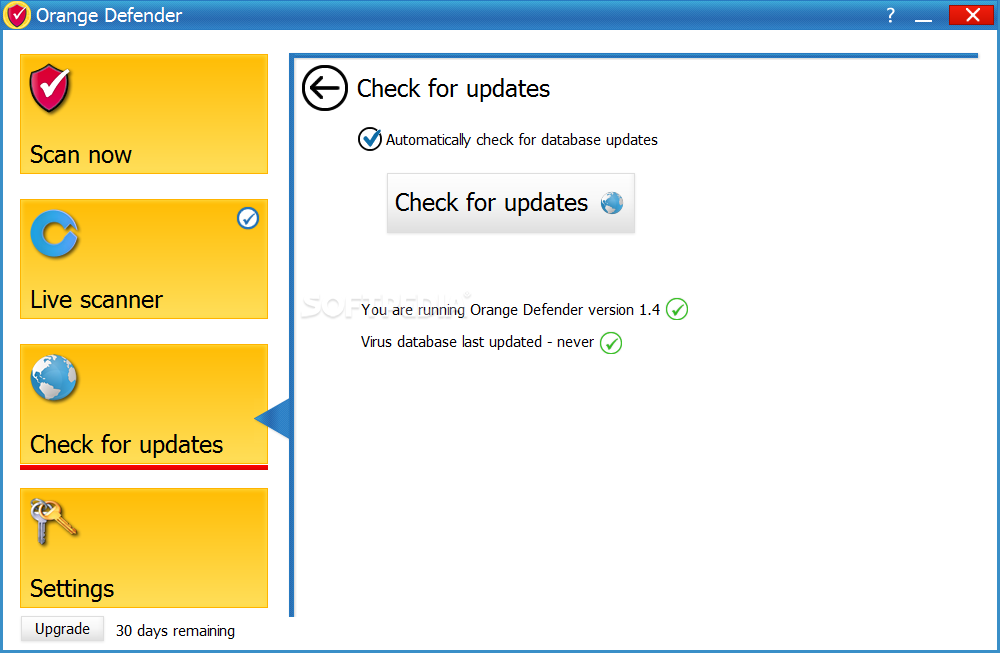Uncheck Automatically check for database updates
The image size is (1000, 653).
click(369, 139)
